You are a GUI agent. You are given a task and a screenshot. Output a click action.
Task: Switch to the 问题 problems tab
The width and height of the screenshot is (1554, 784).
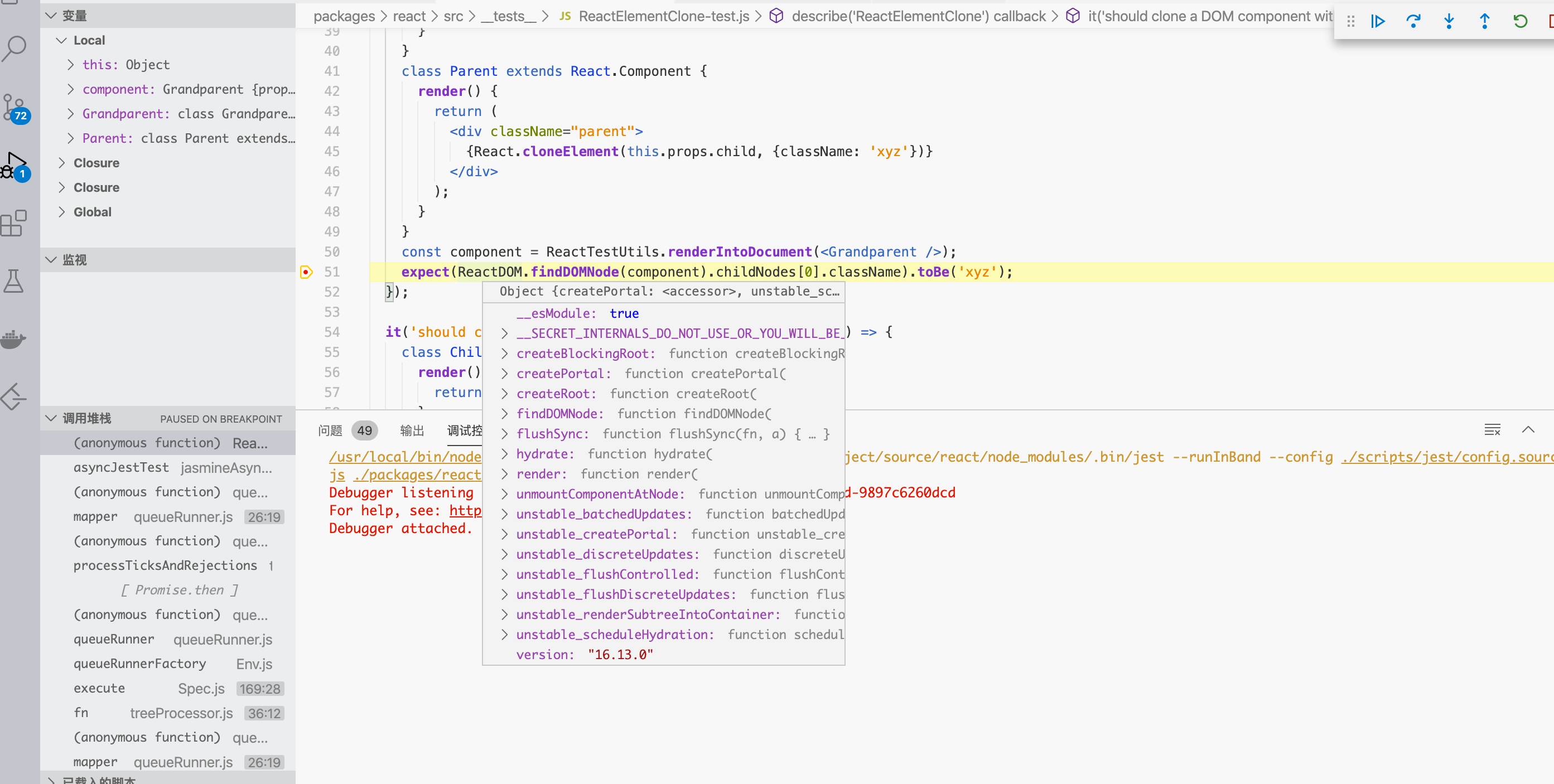tap(330, 430)
